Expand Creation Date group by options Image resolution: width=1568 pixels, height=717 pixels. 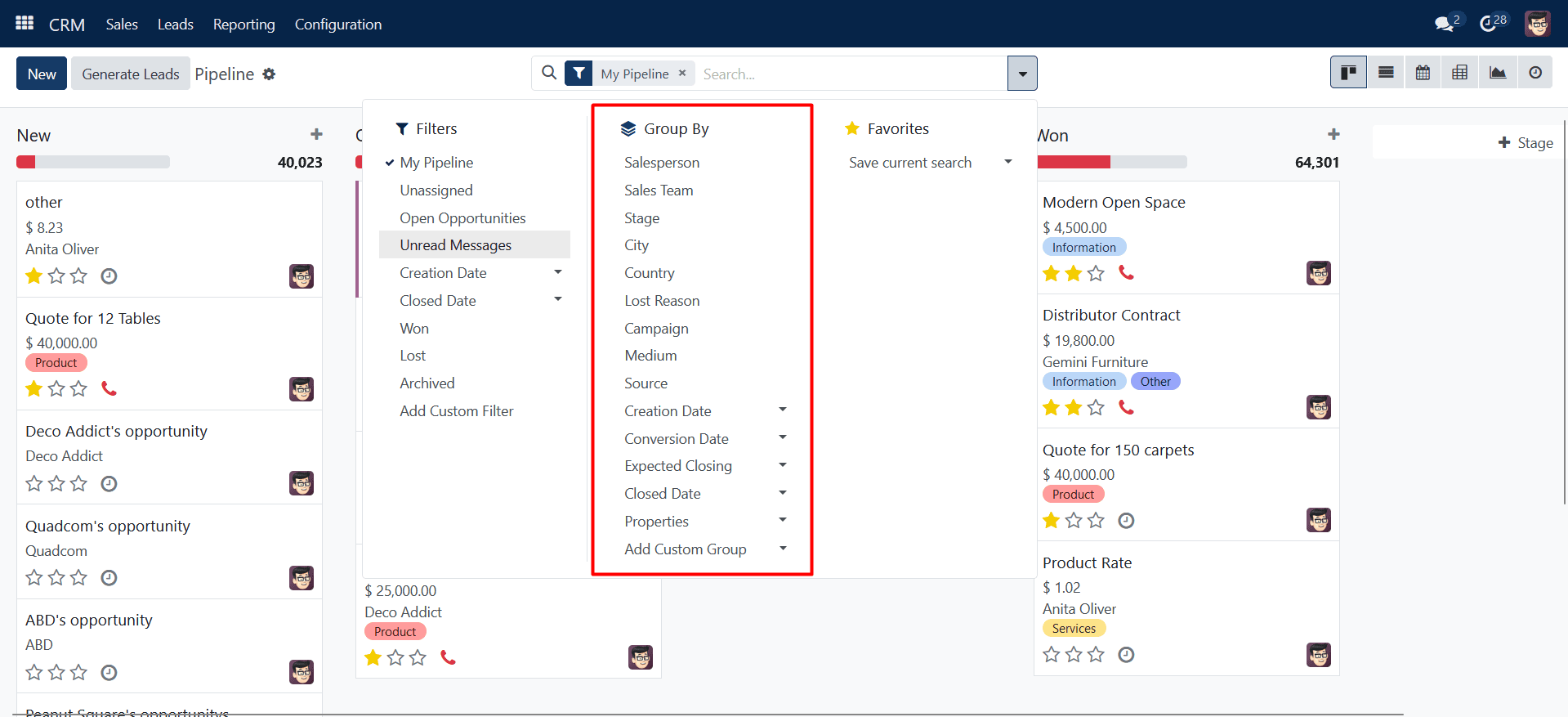783,410
